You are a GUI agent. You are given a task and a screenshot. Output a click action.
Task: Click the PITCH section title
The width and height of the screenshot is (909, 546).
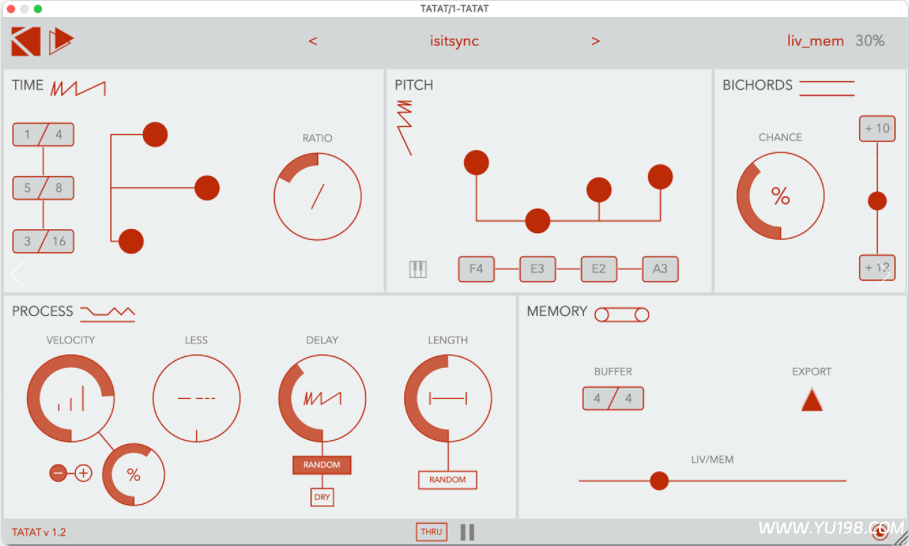[x=414, y=85]
